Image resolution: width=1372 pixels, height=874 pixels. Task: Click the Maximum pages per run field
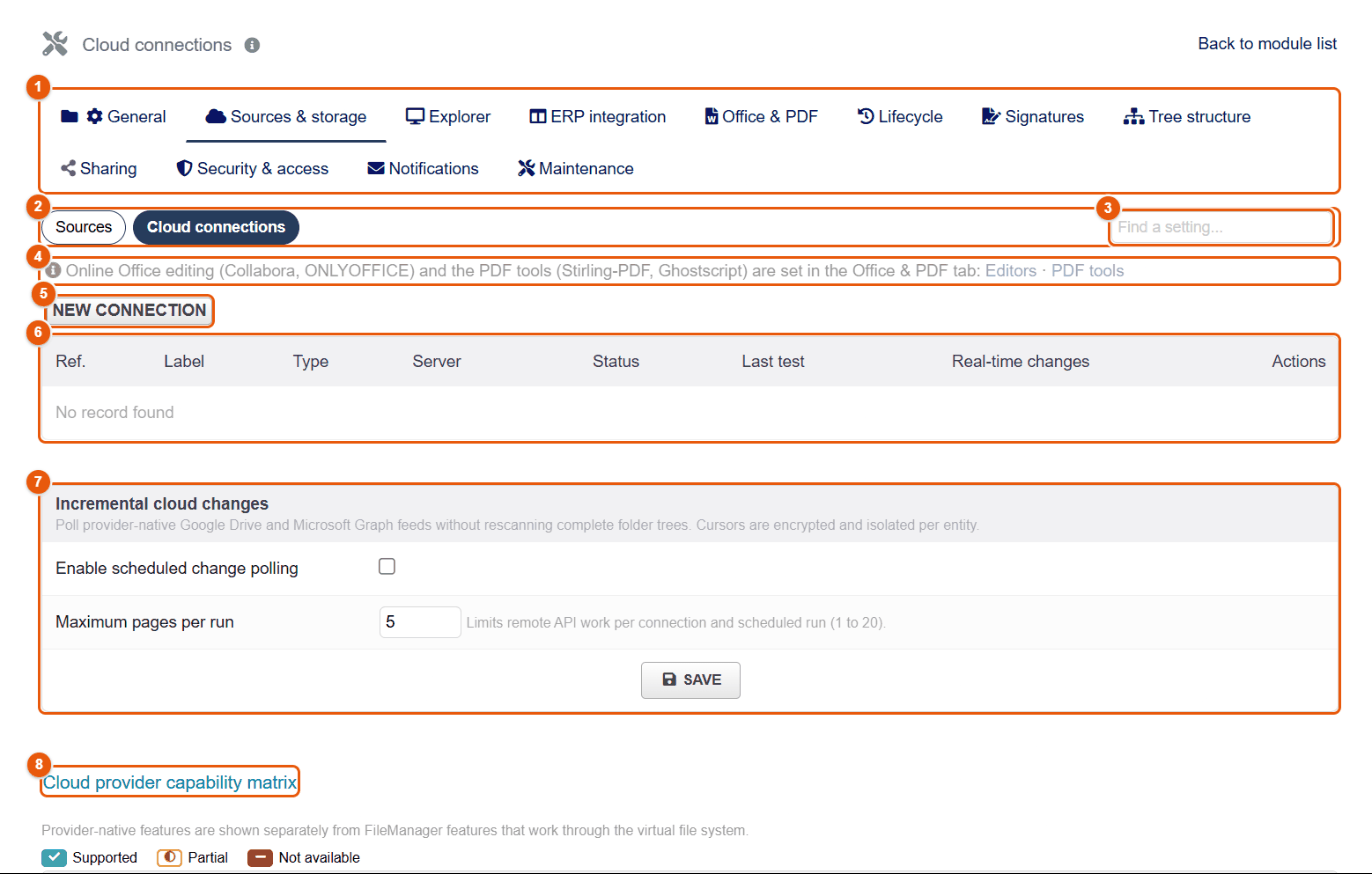(420, 622)
